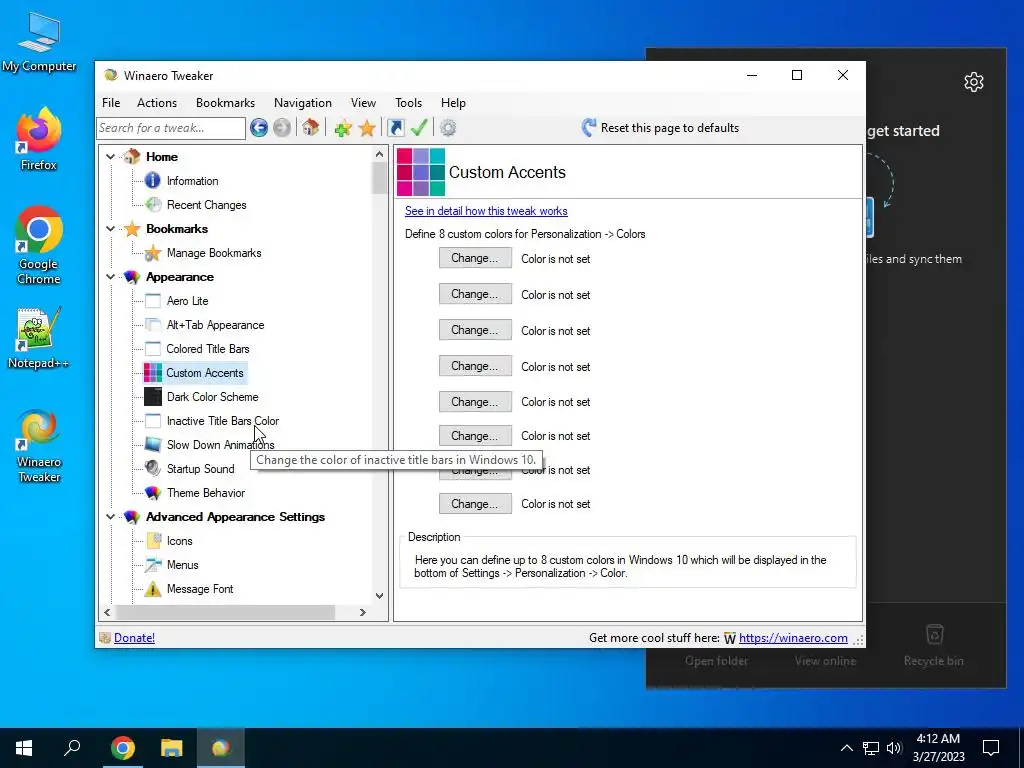Select Custom Accents in the tree
The image size is (1024, 768).
pyautogui.click(x=204, y=373)
